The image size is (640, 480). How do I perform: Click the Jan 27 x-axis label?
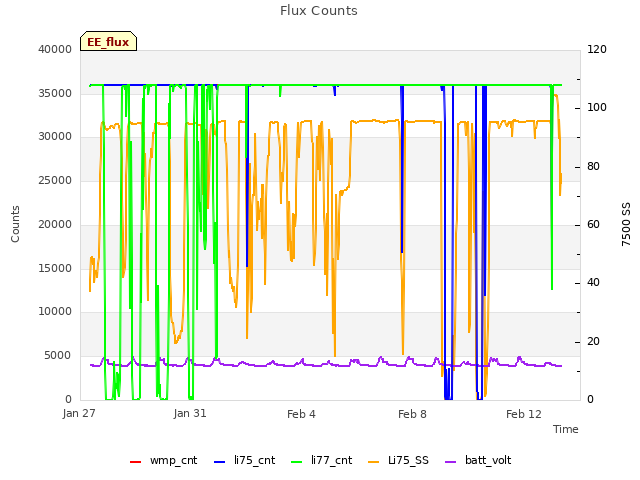[x=79, y=413]
